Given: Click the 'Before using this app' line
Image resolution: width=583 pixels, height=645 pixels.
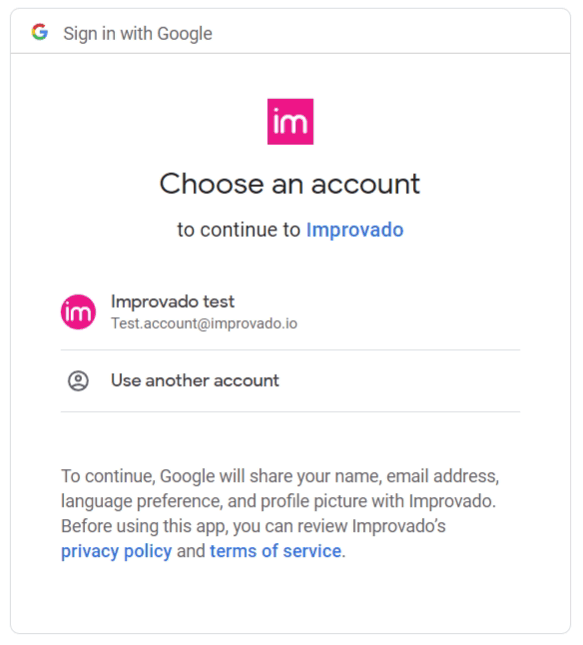Looking at the screenshot, I should (x=253, y=526).
